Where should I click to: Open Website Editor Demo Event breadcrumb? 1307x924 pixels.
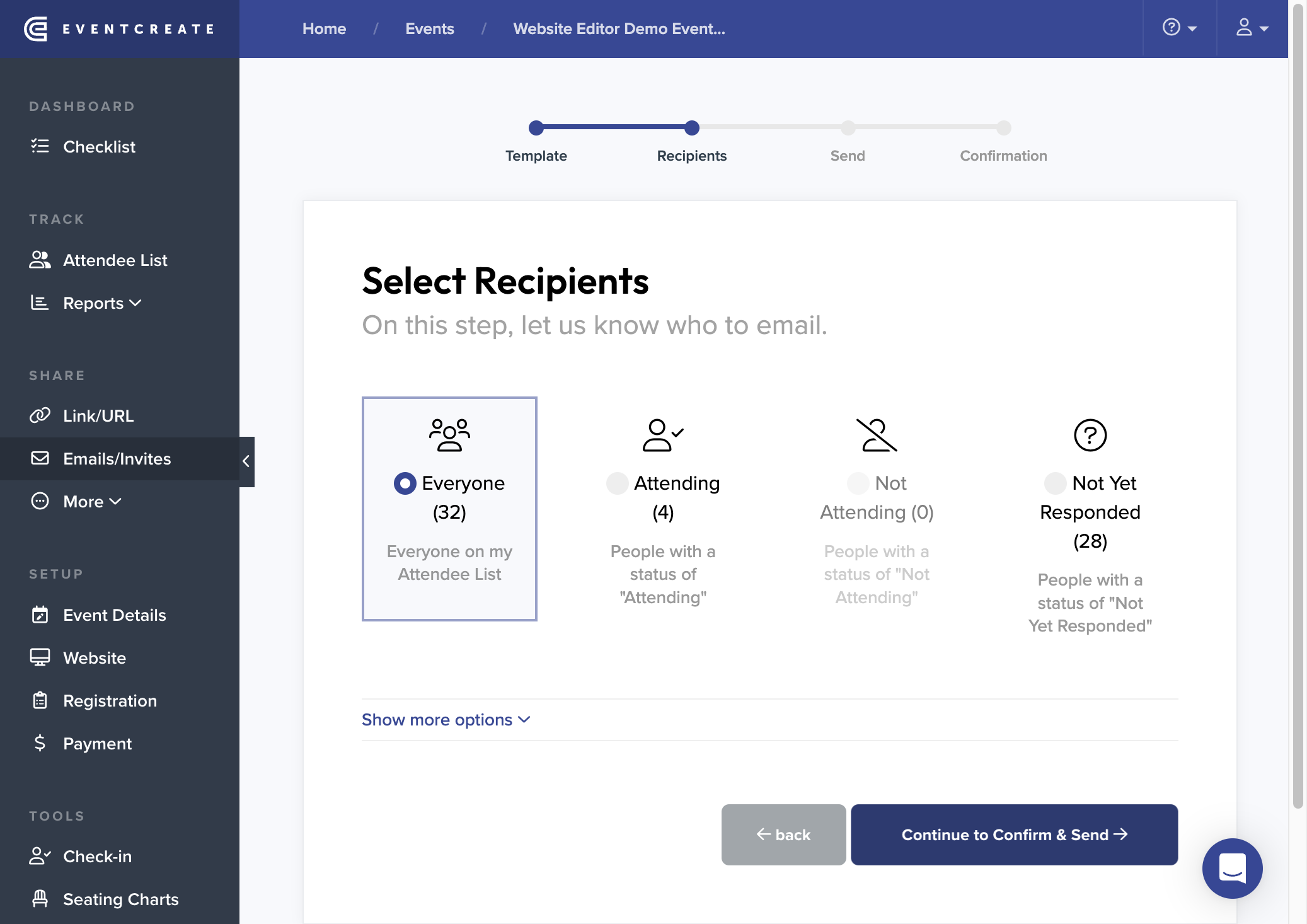[619, 28]
